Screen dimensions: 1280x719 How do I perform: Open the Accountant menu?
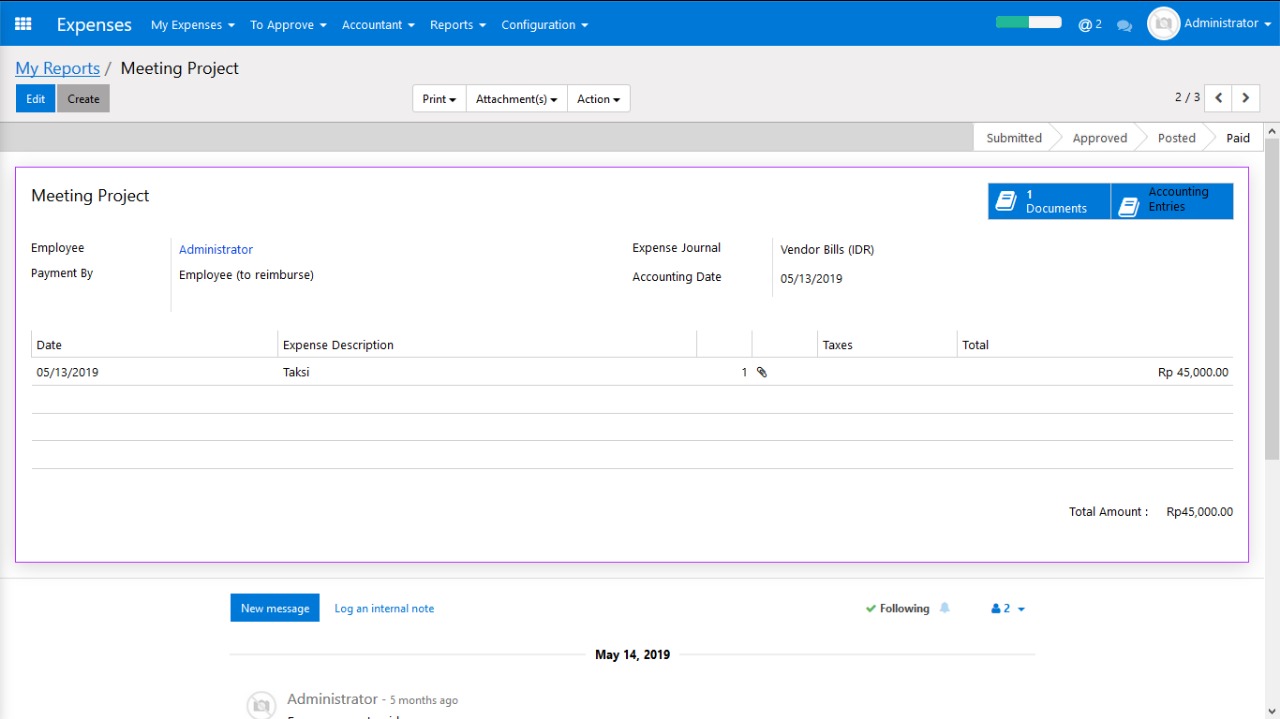pos(378,24)
